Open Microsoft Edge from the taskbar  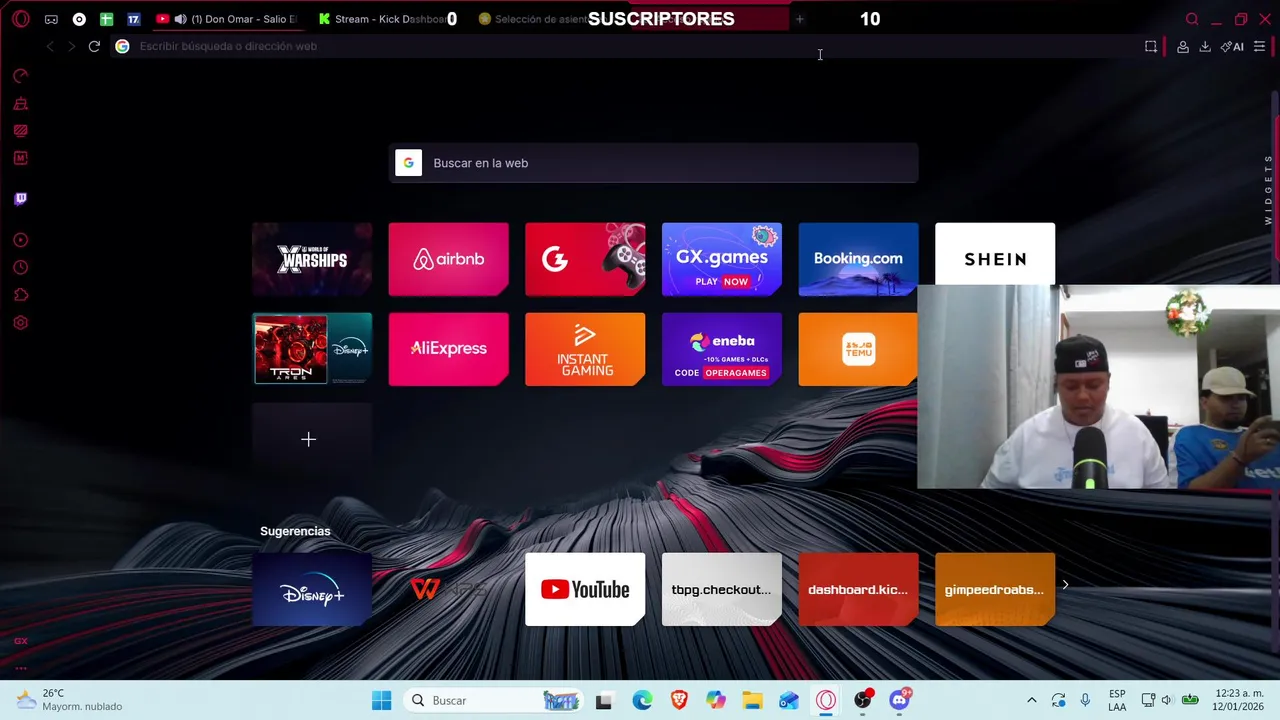(642, 700)
